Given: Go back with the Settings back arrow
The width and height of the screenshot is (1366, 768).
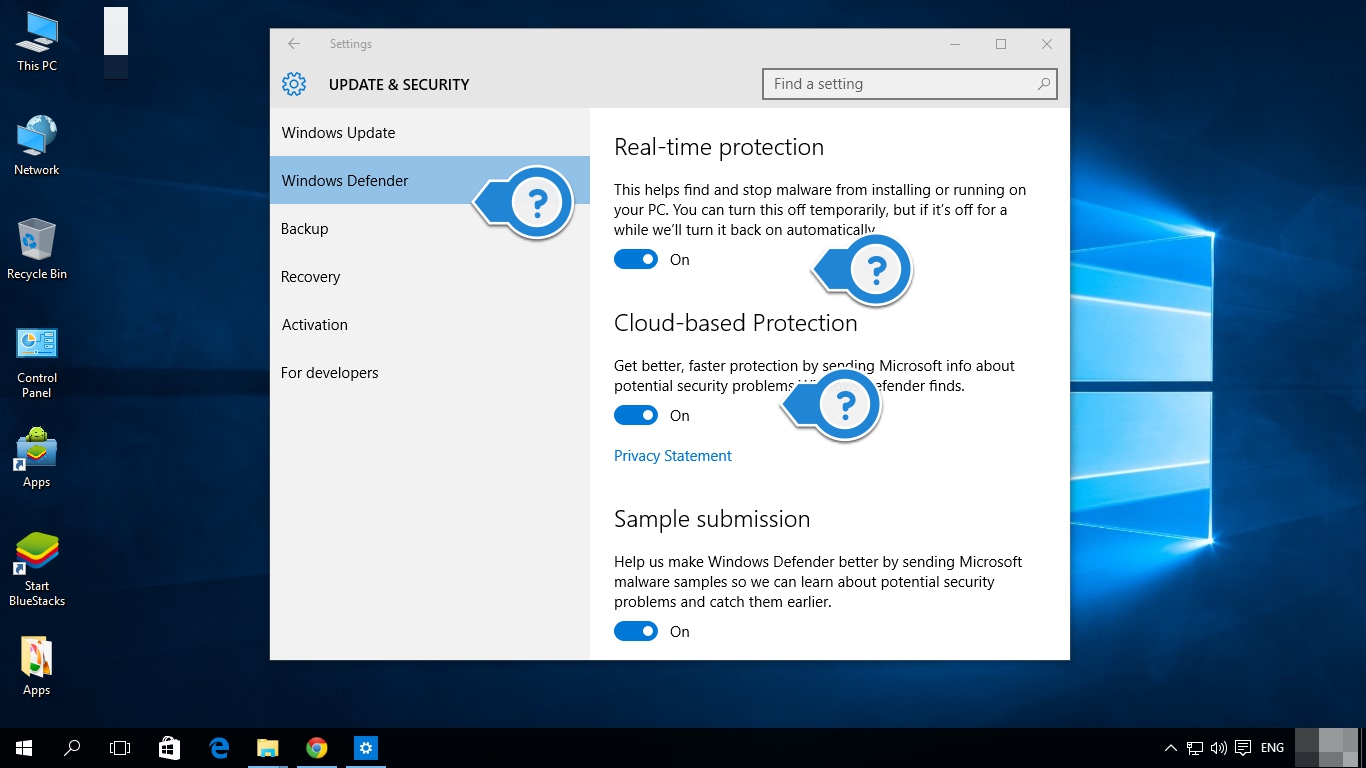Looking at the screenshot, I should [x=294, y=44].
